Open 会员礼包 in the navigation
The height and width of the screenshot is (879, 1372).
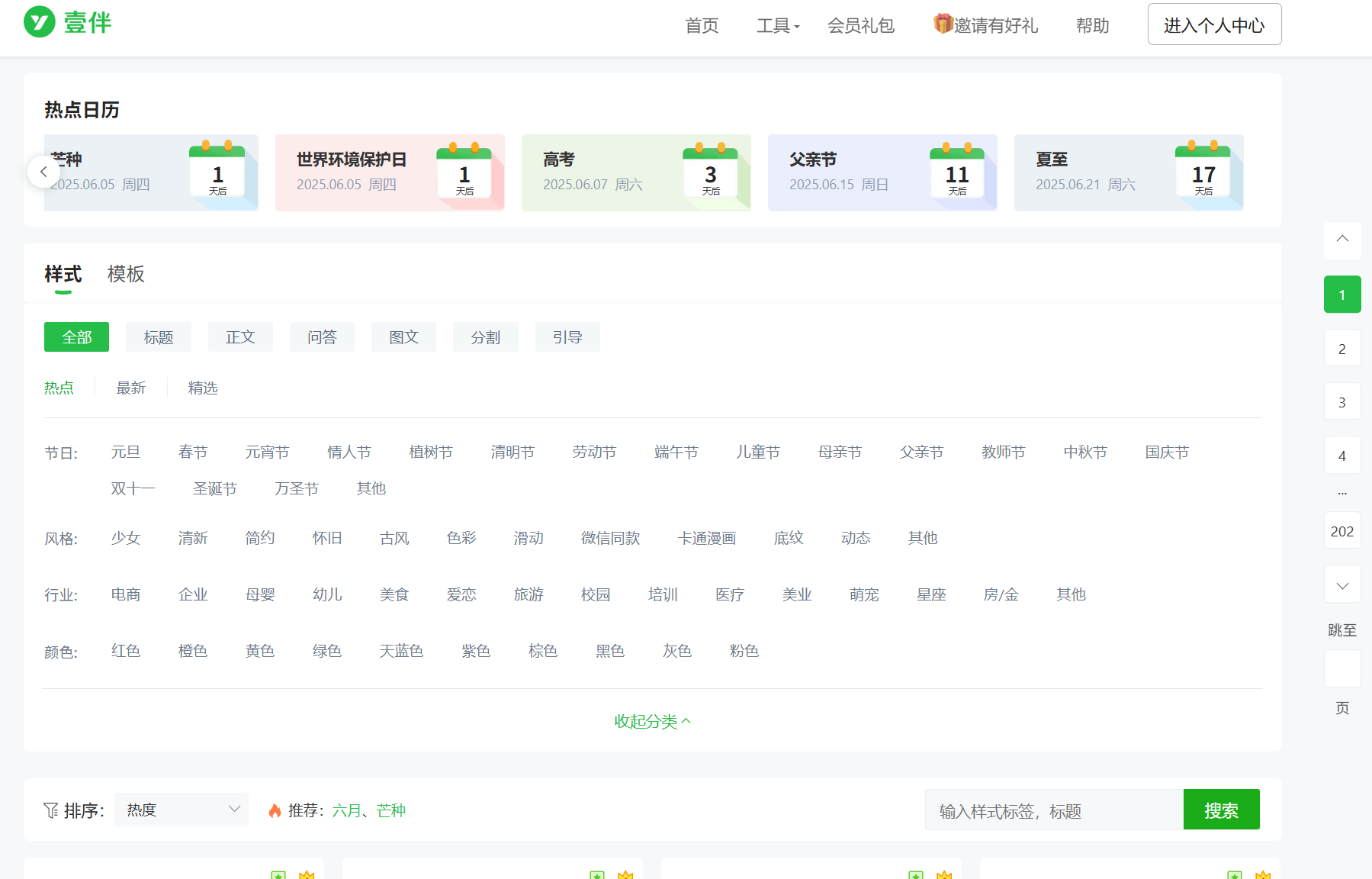pyautogui.click(x=861, y=26)
